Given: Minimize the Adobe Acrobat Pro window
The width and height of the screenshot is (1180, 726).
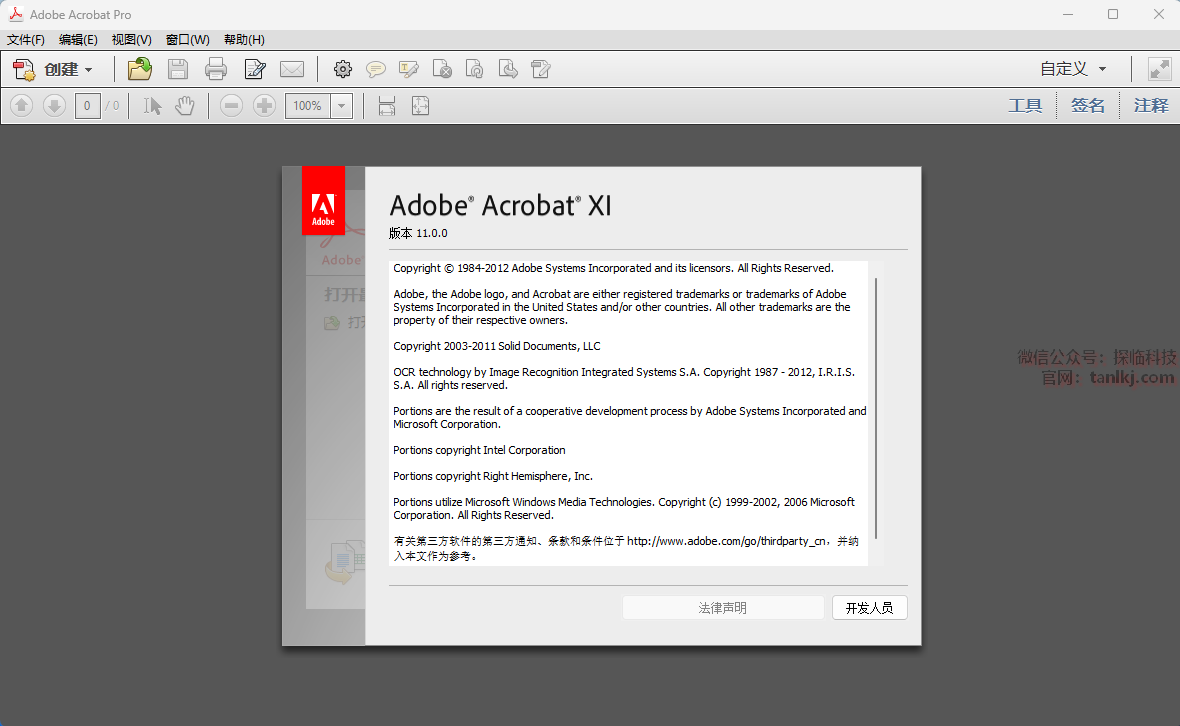Looking at the screenshot, I should [1068, 14].
